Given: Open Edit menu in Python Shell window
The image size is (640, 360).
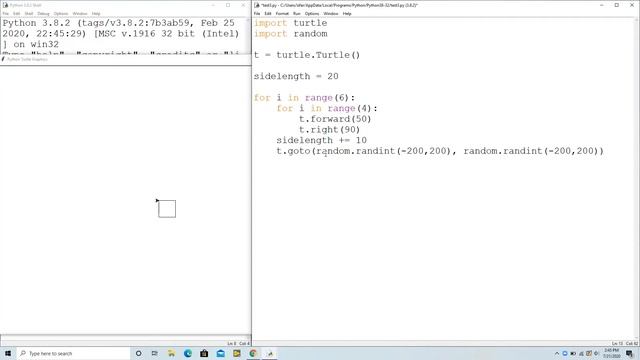Looking at the screenshot, I should pyautogui.click(x=17, y=13).
